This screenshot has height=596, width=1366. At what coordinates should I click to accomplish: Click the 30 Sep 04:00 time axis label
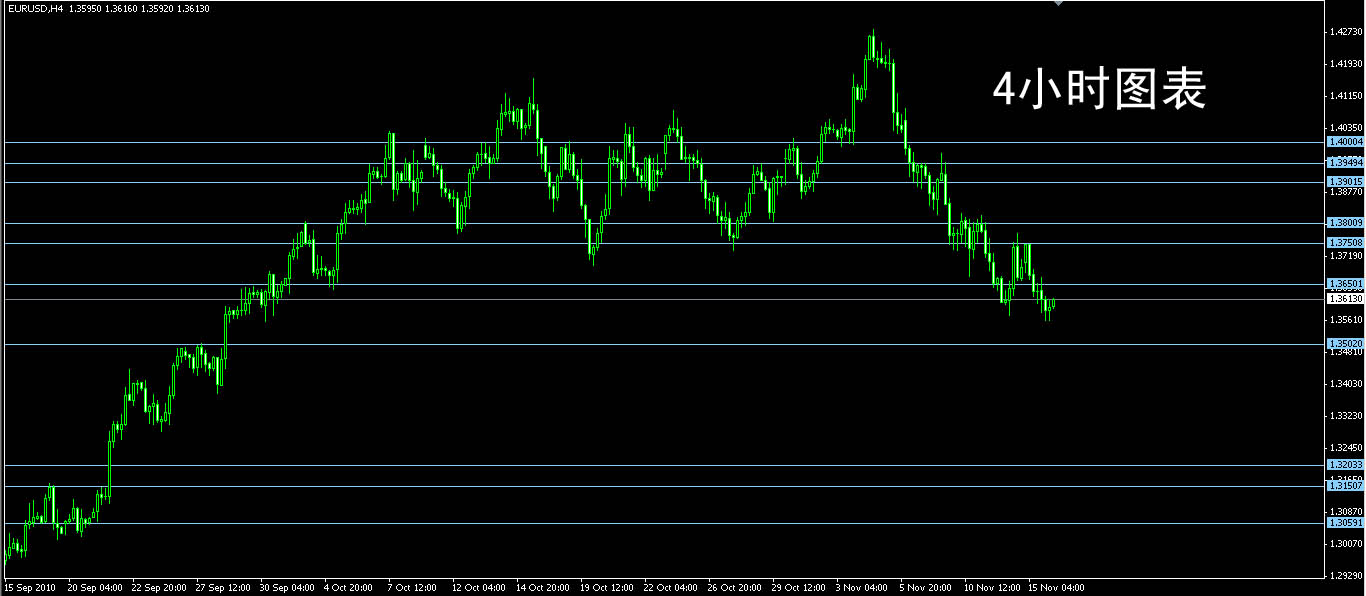click(x=287, y=588)
